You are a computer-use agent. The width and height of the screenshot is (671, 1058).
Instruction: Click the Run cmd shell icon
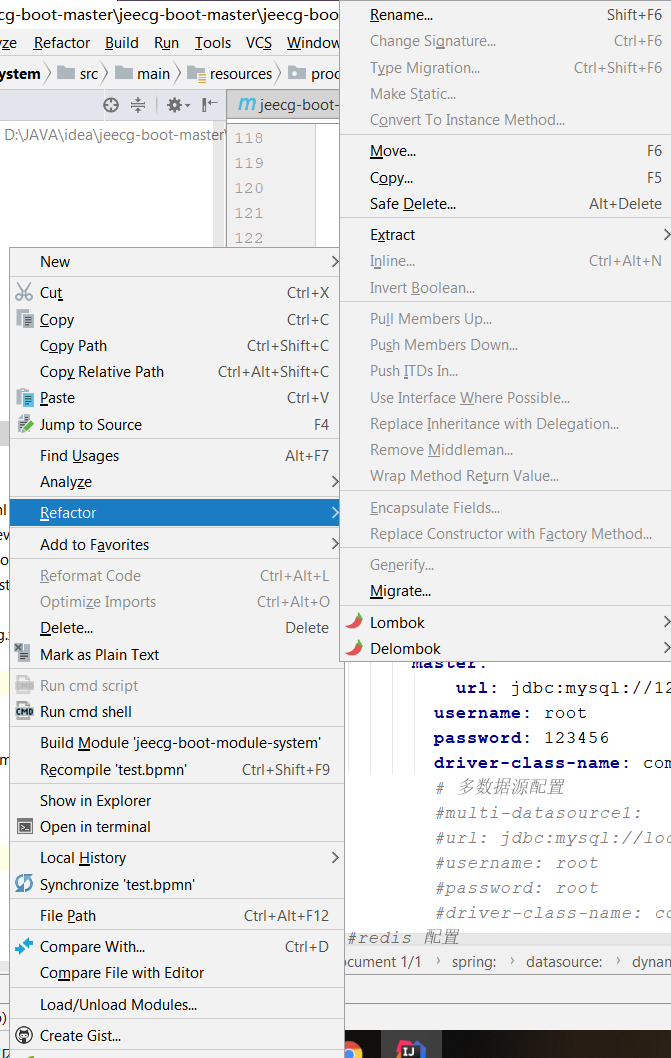[x=24, y=711]
